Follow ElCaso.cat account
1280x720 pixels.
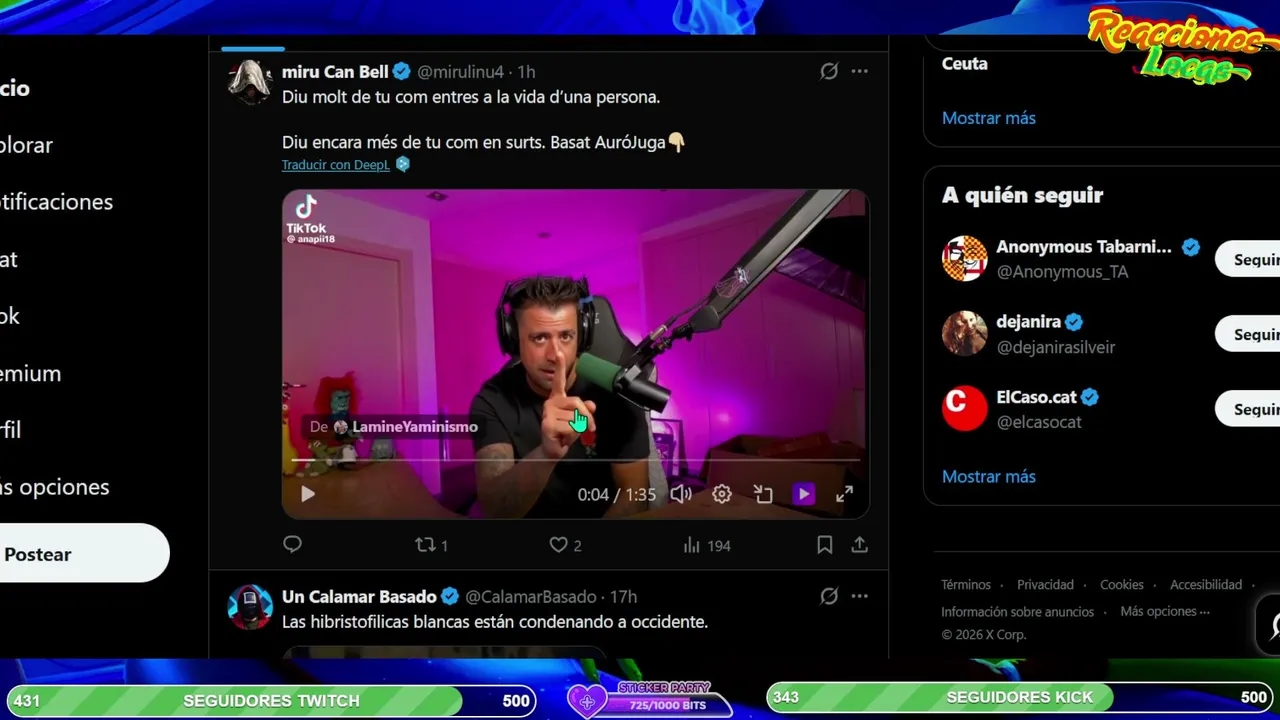(x=1248, y=409)
